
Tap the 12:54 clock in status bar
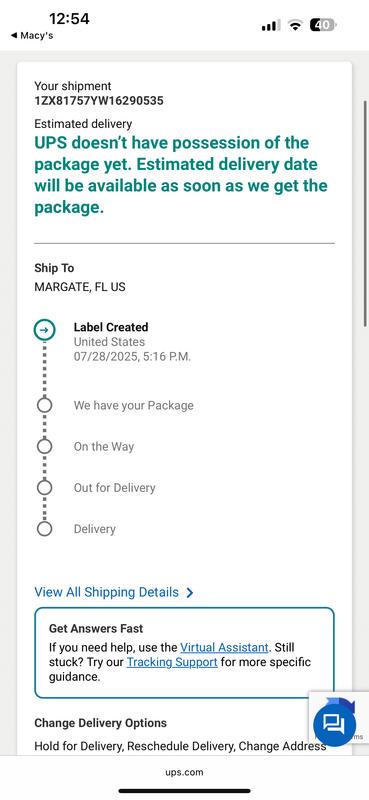click(x=69, y=19)
